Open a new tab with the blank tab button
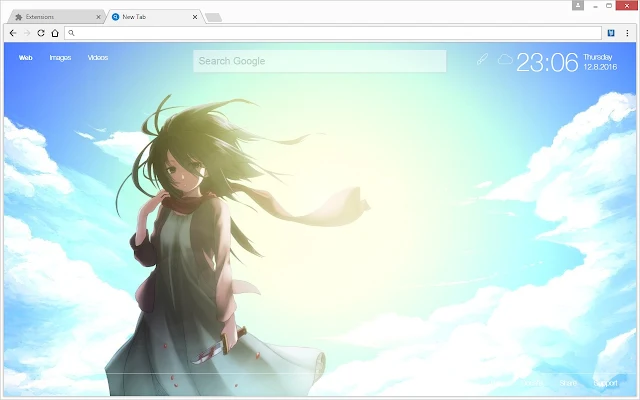 pyautogui.click(x=213, y=18)
